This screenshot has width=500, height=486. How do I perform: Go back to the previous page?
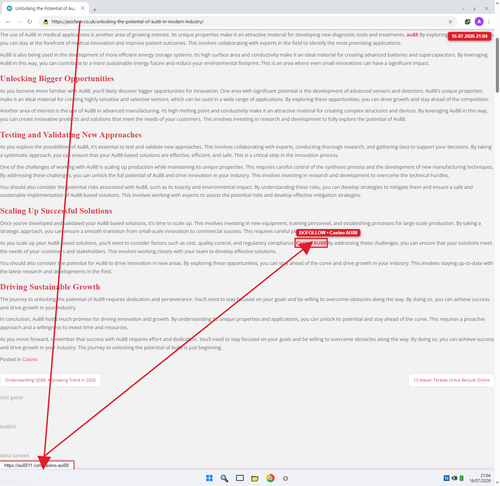coord(8,22)
